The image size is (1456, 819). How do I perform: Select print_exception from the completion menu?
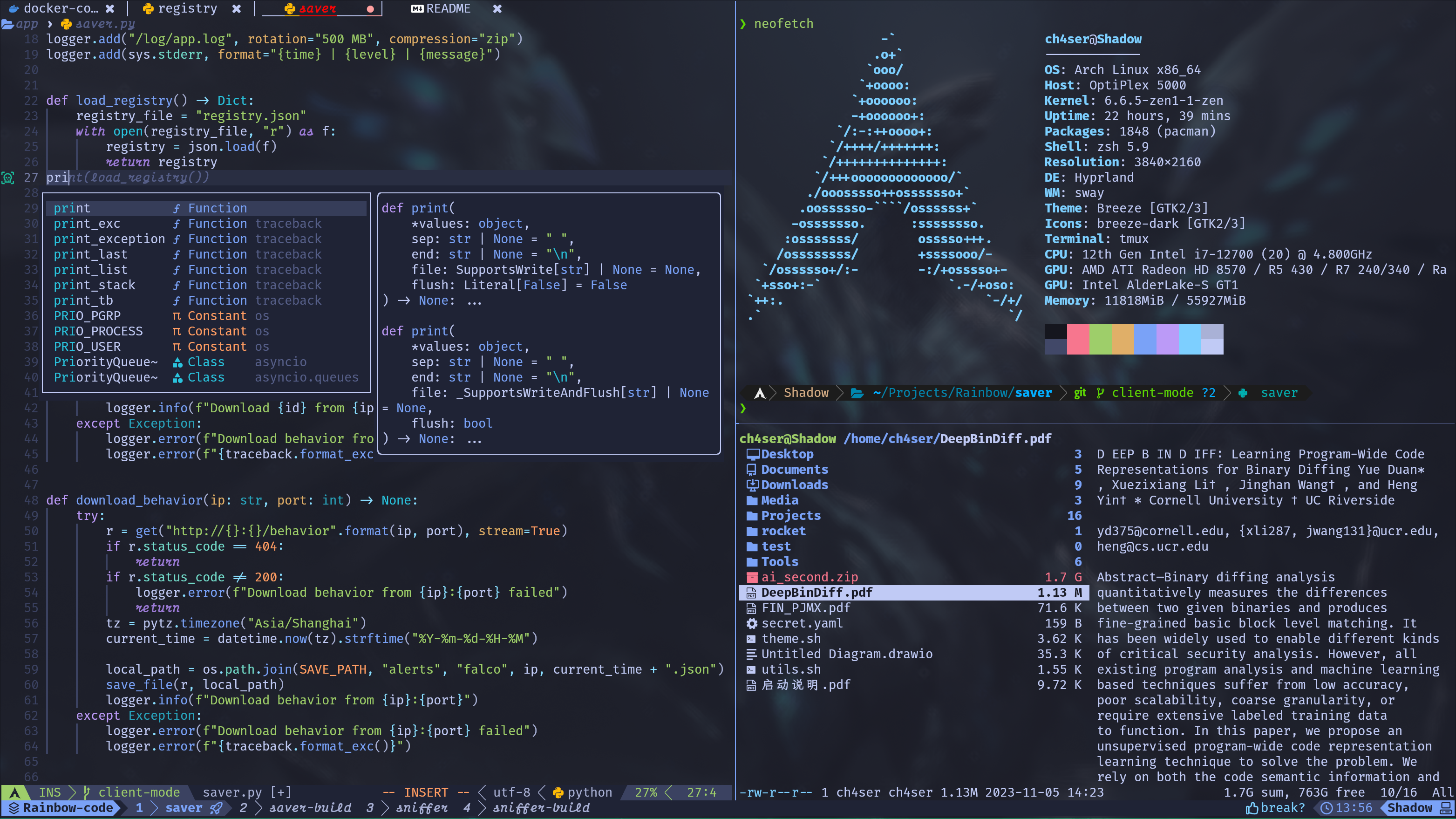tap(109, 239)
